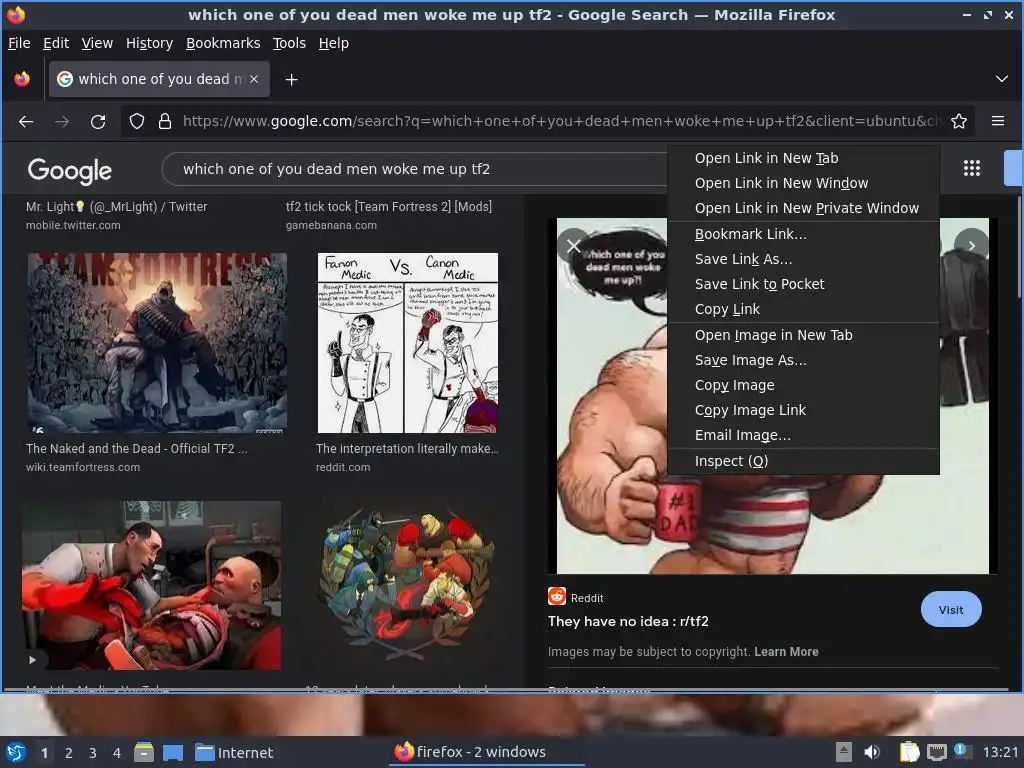Visit the Reddit source page
This screenshot has width=1024, height=768.
(x=951, y=609)
